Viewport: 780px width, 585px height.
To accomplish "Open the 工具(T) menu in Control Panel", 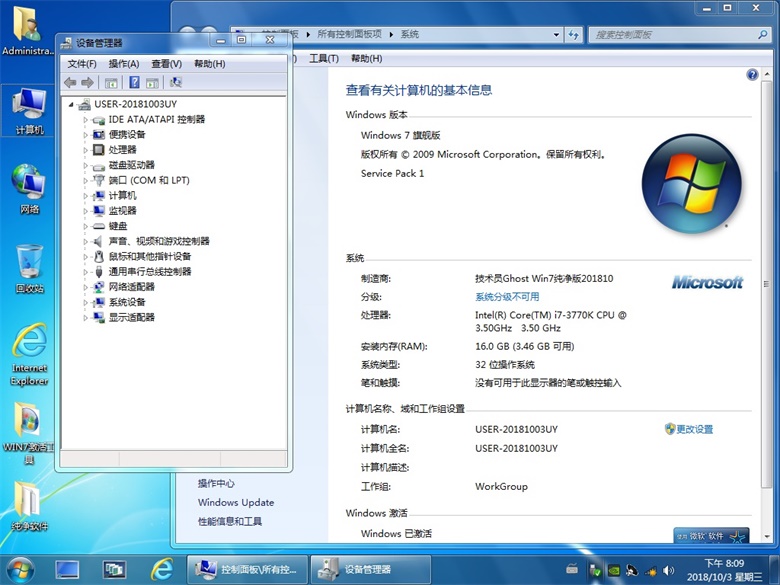I will [323, 59].
